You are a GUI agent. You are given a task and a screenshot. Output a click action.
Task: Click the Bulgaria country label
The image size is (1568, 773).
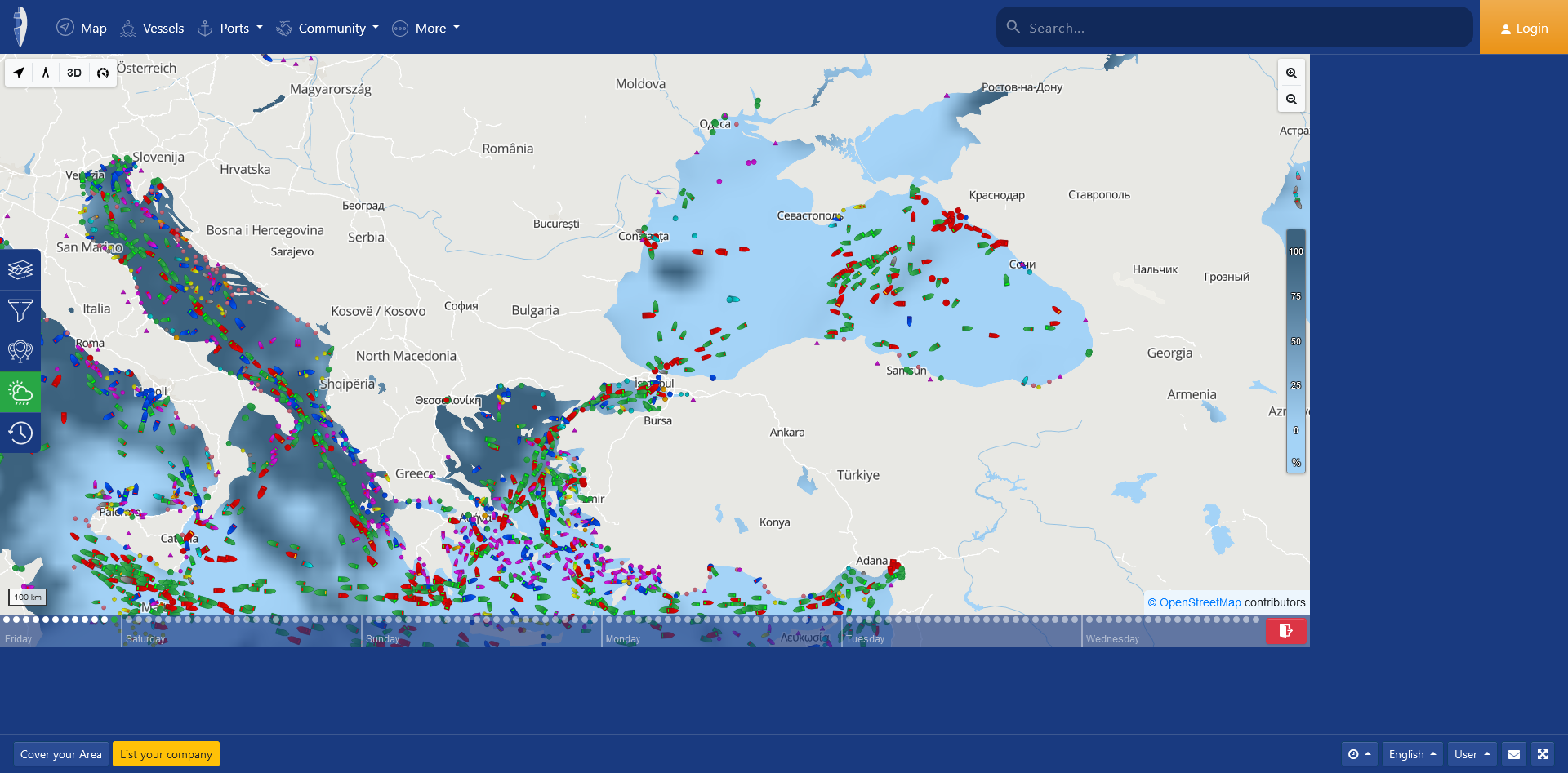[x=535, y=310]
